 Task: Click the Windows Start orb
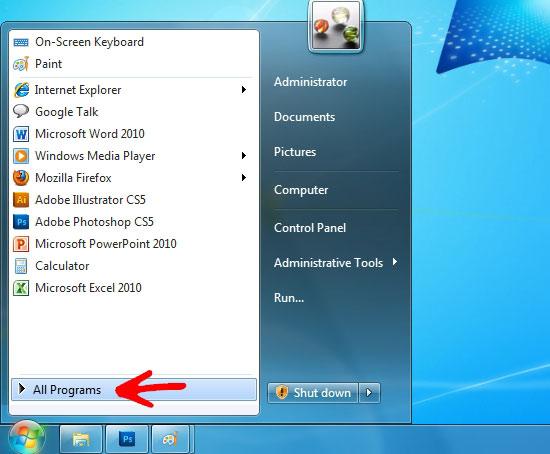pos(27,438)
